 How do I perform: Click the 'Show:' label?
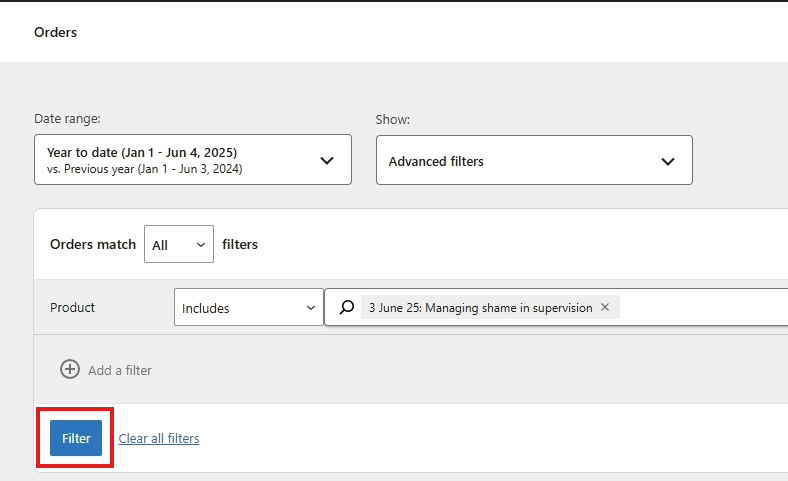(x=392, y=120)
